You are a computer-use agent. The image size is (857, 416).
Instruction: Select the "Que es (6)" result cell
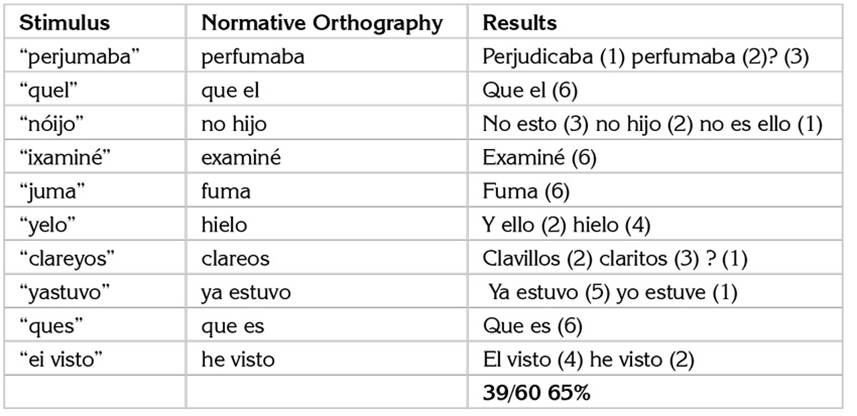[x=526, y=325]
